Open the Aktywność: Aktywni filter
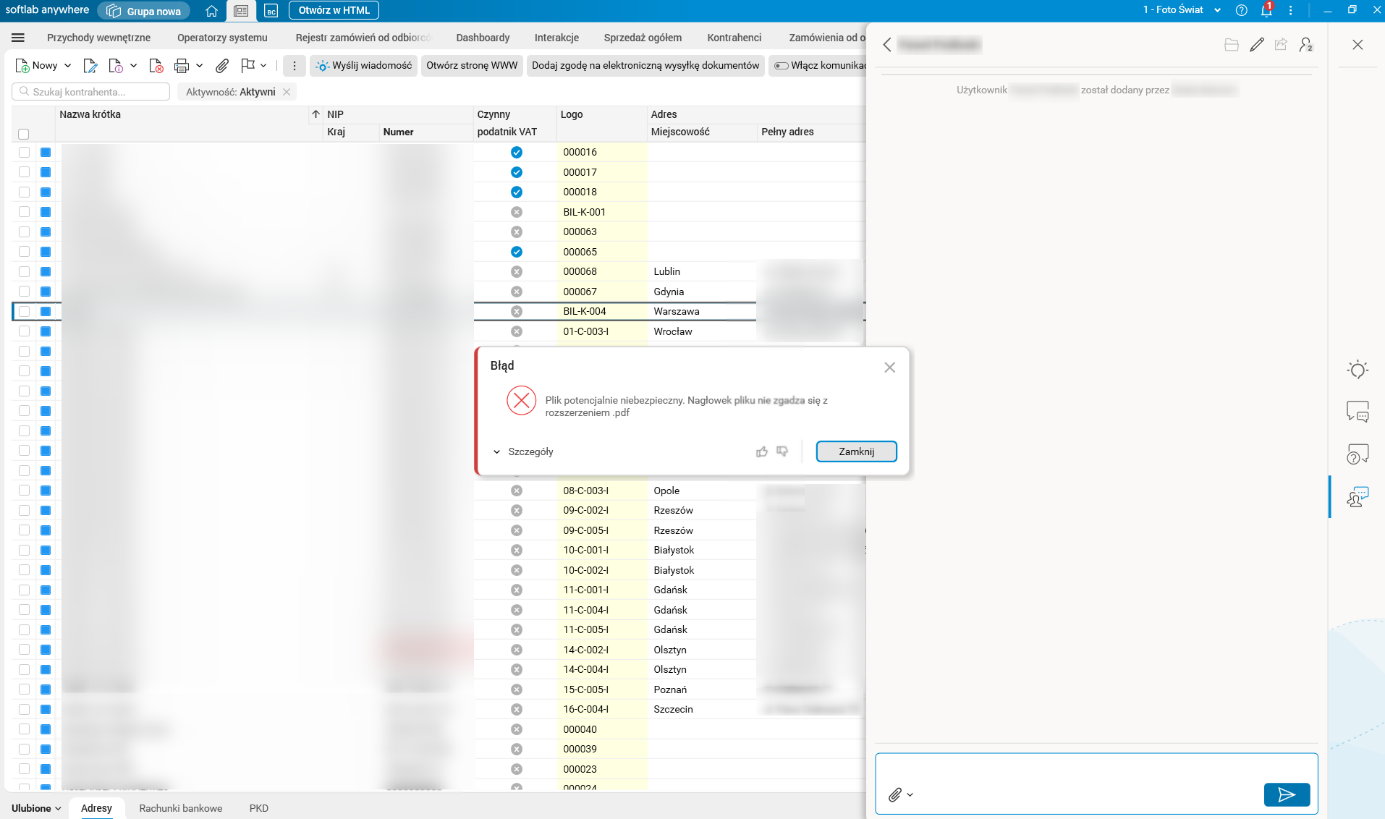This screenshot has width=1385, height=819. [x=231, y=92]
